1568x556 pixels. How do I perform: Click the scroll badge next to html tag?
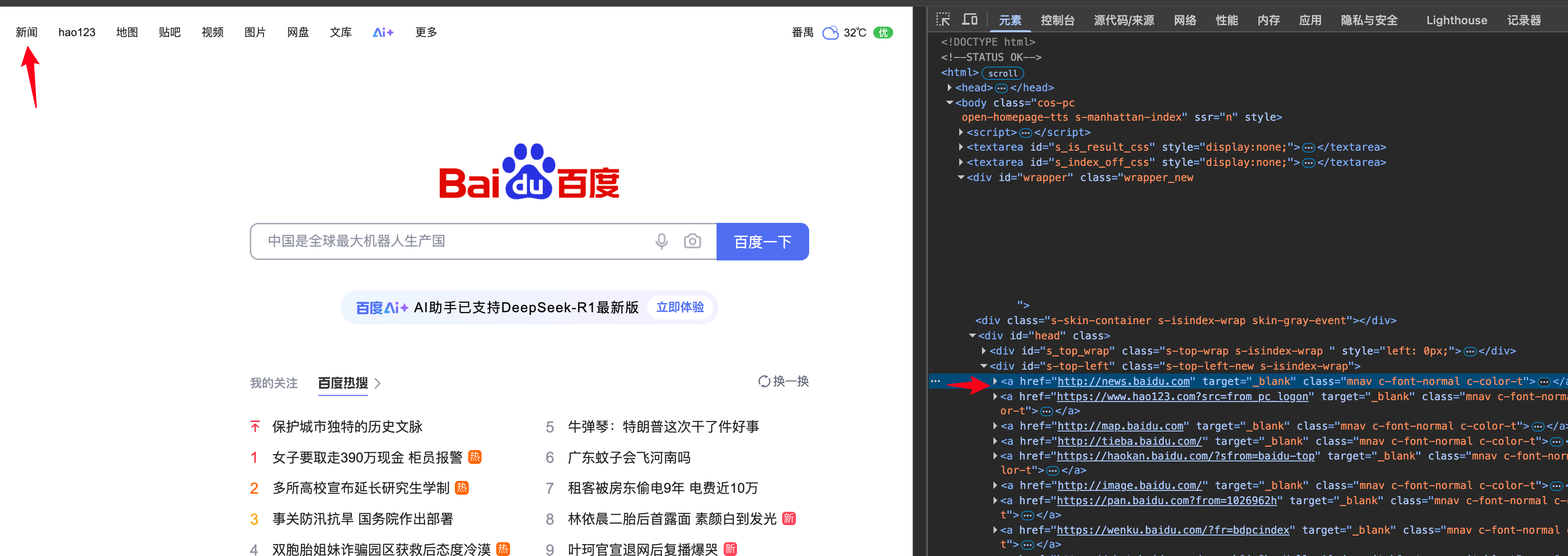(x=1002, y=73)
